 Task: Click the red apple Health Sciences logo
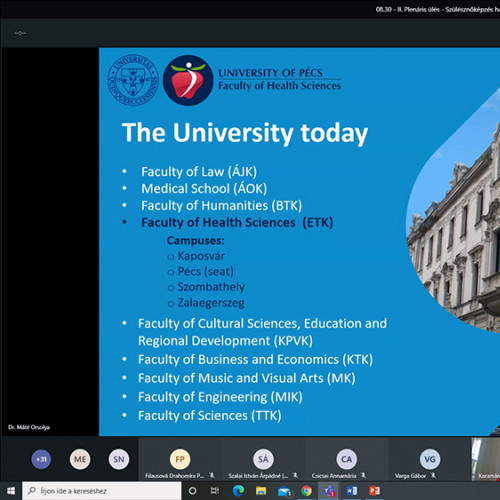(188, 80)
